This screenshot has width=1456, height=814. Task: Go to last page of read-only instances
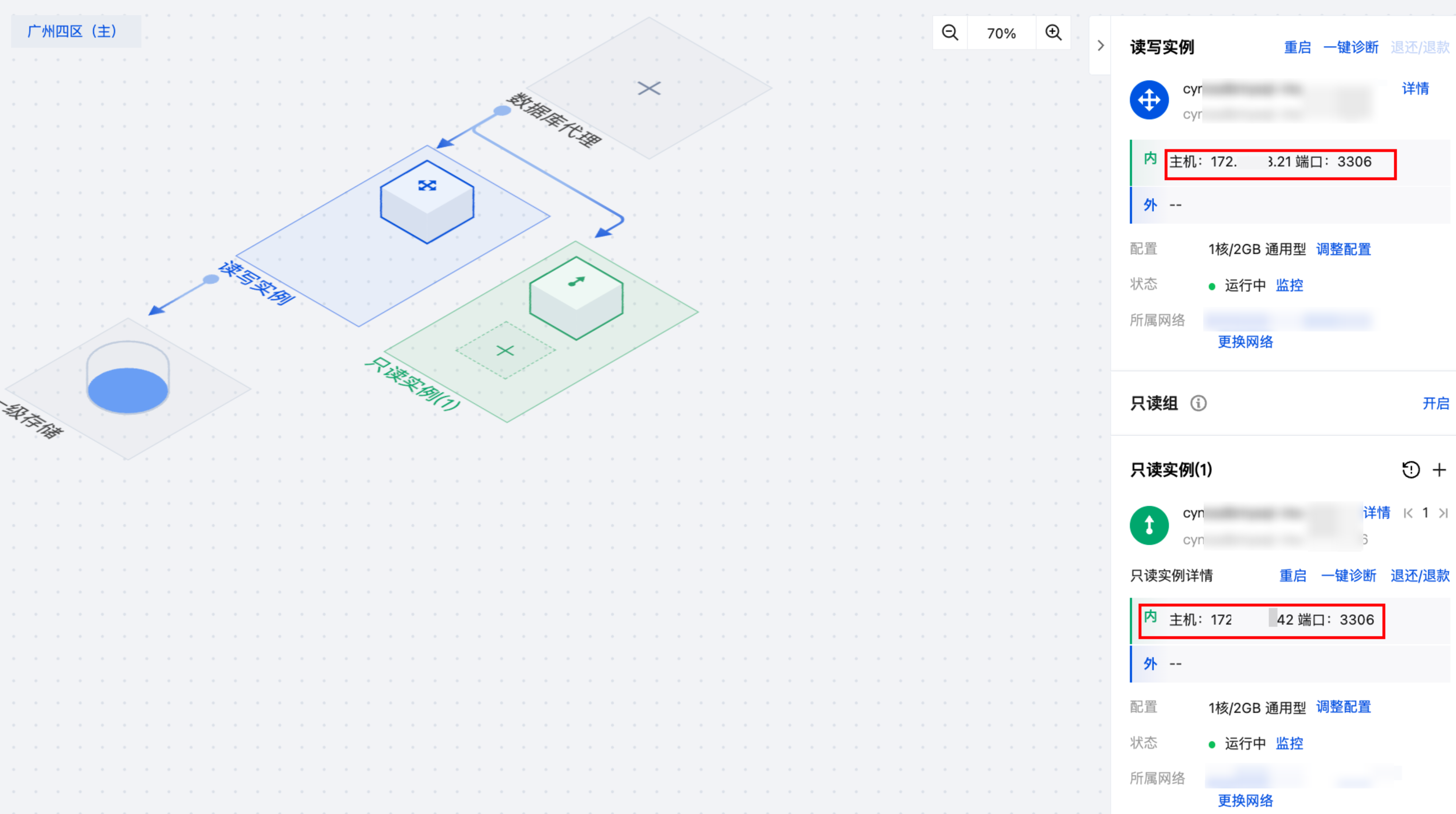click(x=1443, y=513)
